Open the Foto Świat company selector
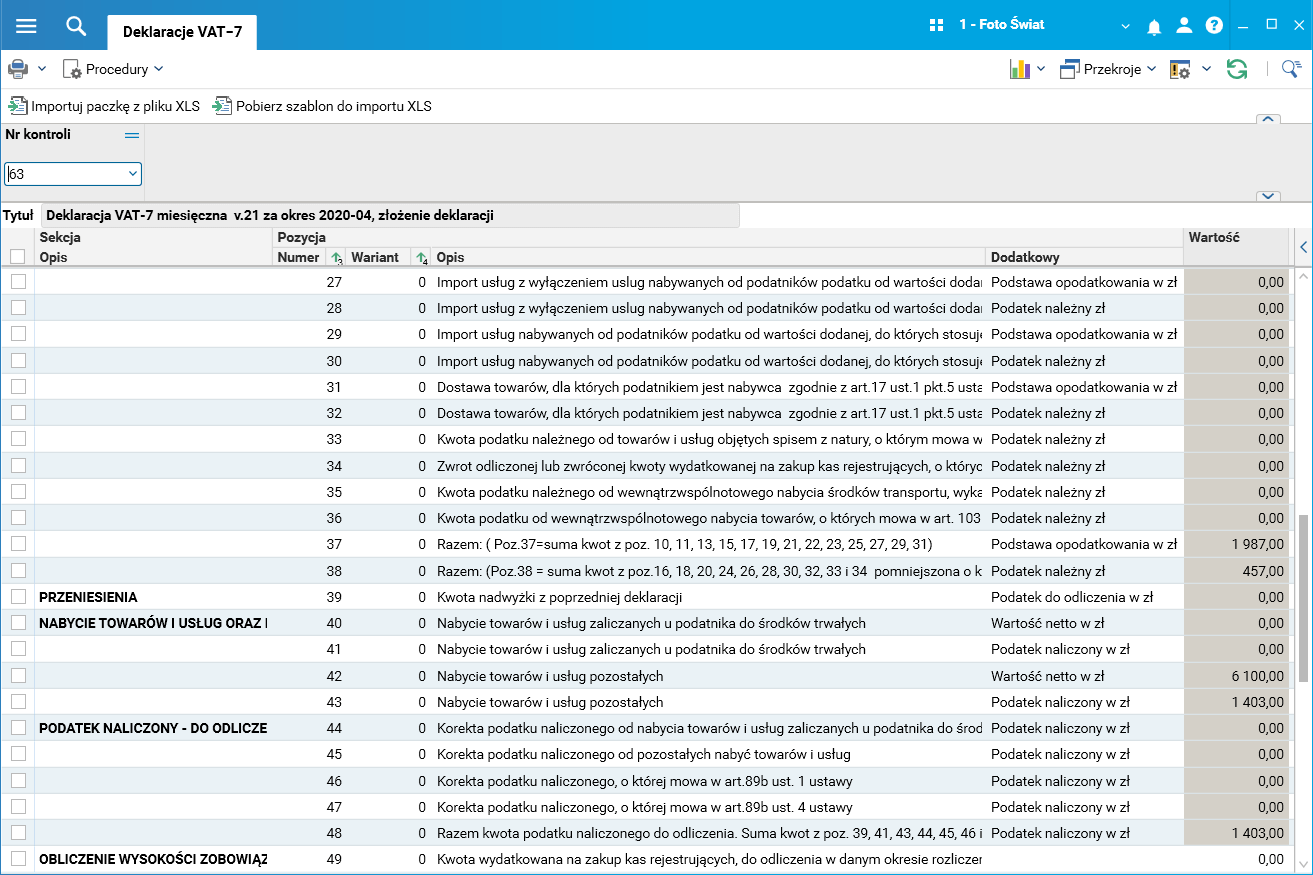 tap(1030, 25)
